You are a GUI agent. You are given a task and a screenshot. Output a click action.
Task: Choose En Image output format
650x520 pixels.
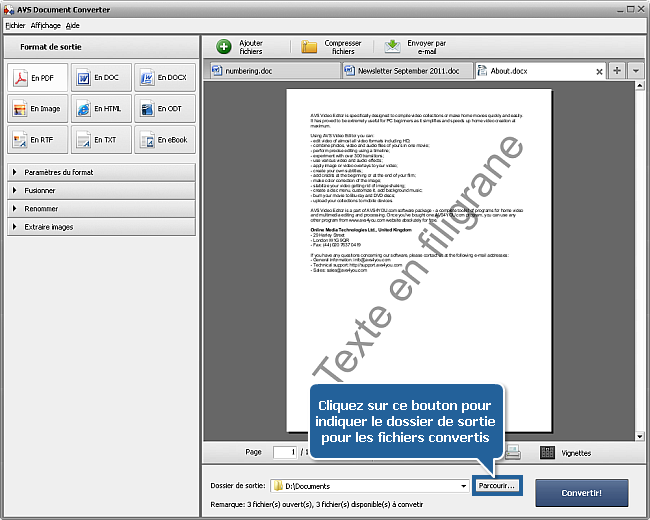pos(37,109)
